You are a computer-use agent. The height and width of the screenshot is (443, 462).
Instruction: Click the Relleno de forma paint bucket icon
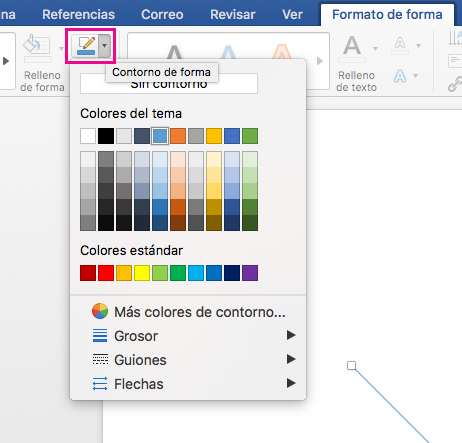pyautogui.click(x=37, y=45)
